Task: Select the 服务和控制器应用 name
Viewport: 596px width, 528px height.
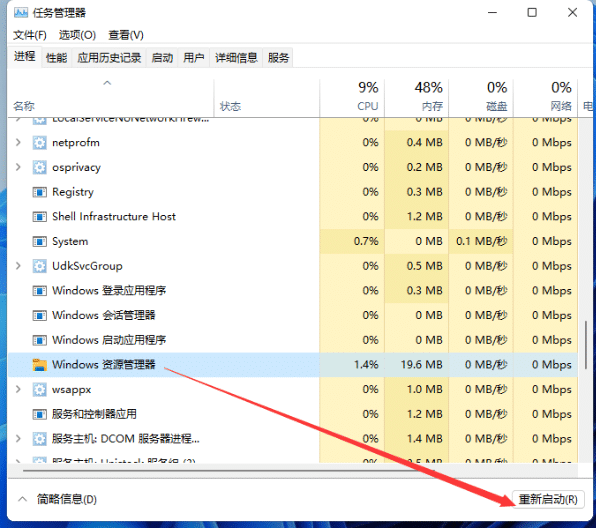Action: (x=94, y=414)
